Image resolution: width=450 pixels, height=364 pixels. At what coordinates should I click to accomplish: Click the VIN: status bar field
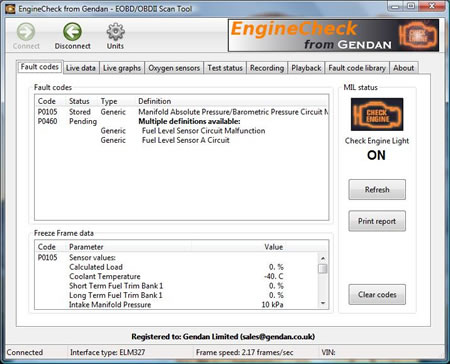(x=328, y=352)
